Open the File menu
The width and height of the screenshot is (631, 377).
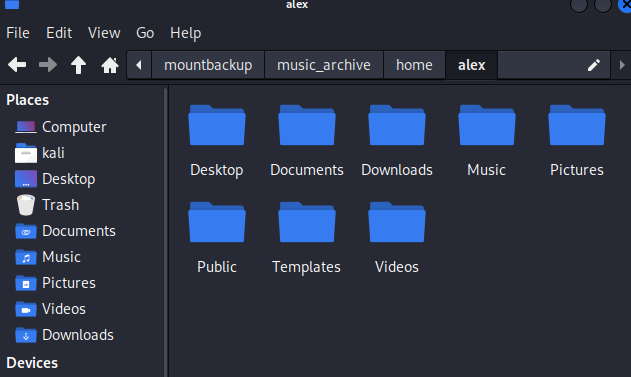point(18,33)
